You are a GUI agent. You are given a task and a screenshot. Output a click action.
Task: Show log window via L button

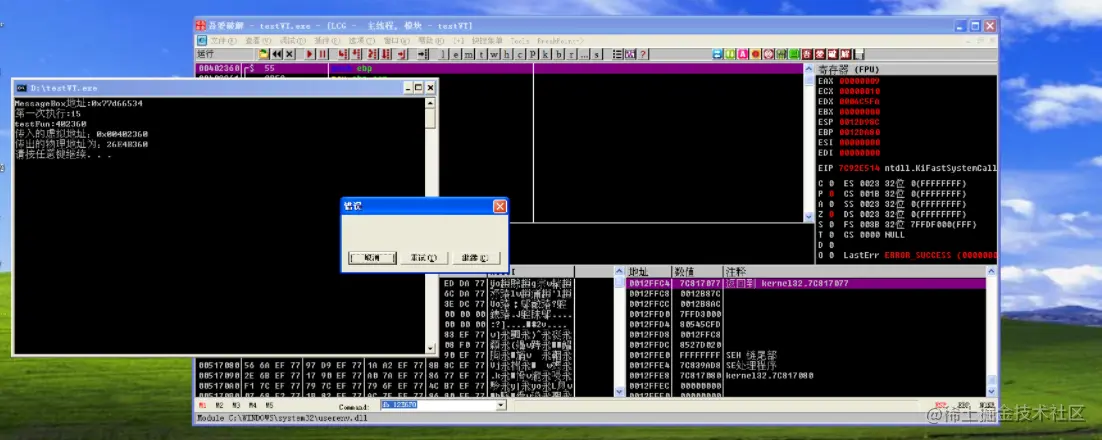click(x=443, y=54)
